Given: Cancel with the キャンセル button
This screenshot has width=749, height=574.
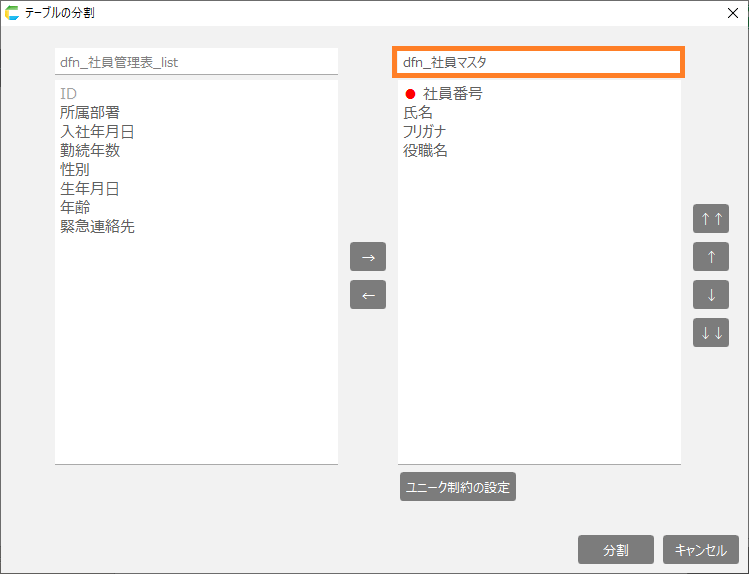Looking at the screenshot, I should click(700, 550).
